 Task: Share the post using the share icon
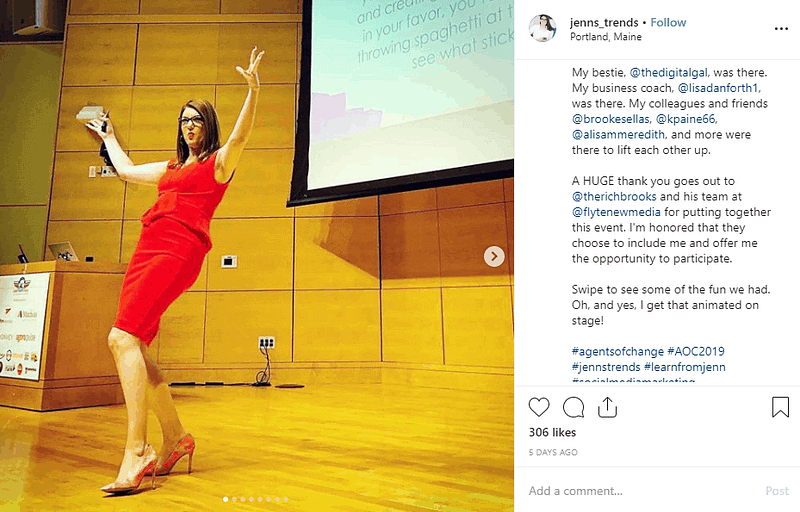[607, 407]
